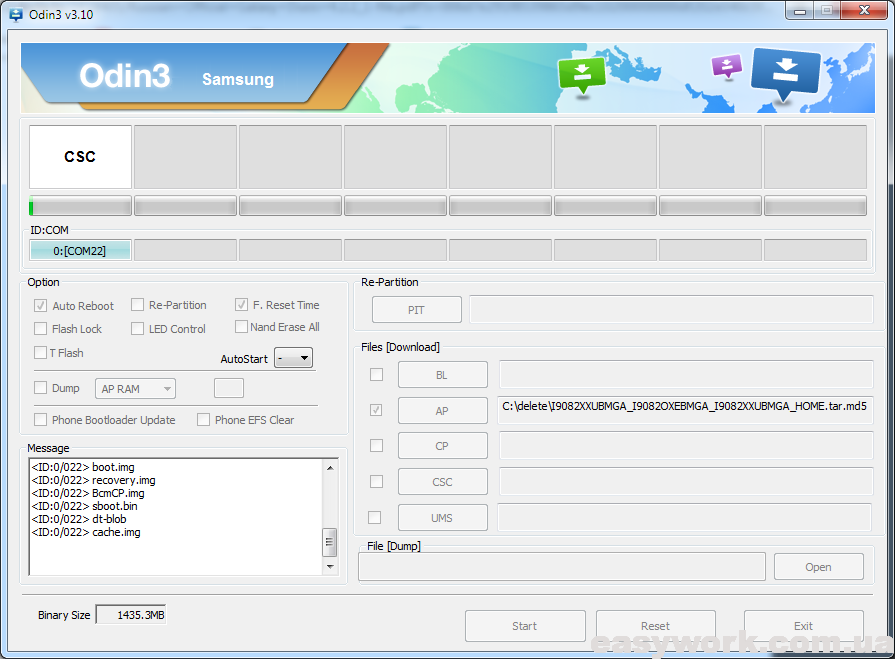Tick the checkbox beside CP button
The width and height of the screenshot is (895, 659).
pyautogui.click(x=377, y=446)
